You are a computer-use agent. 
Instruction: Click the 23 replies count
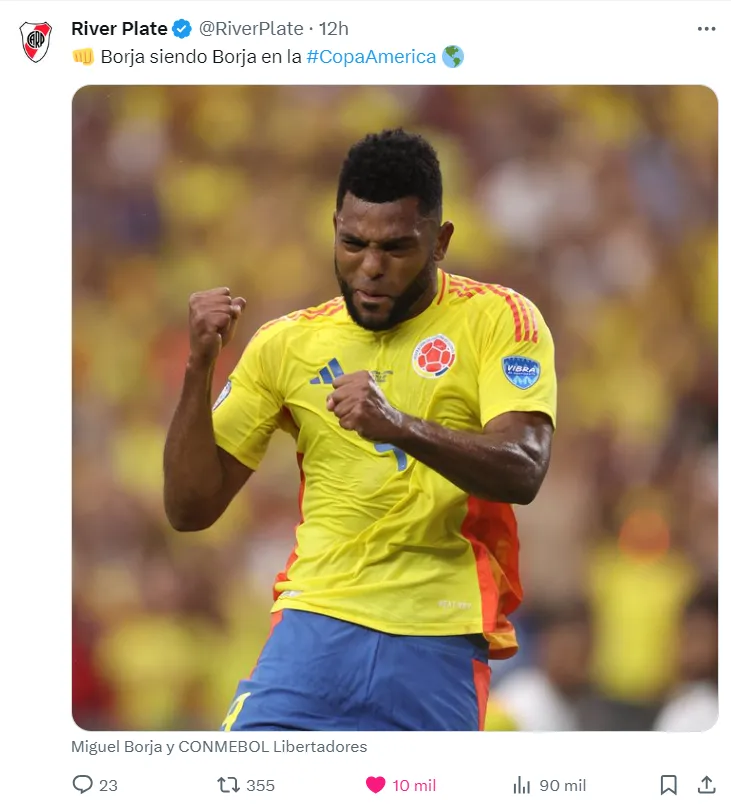(108, 785)
